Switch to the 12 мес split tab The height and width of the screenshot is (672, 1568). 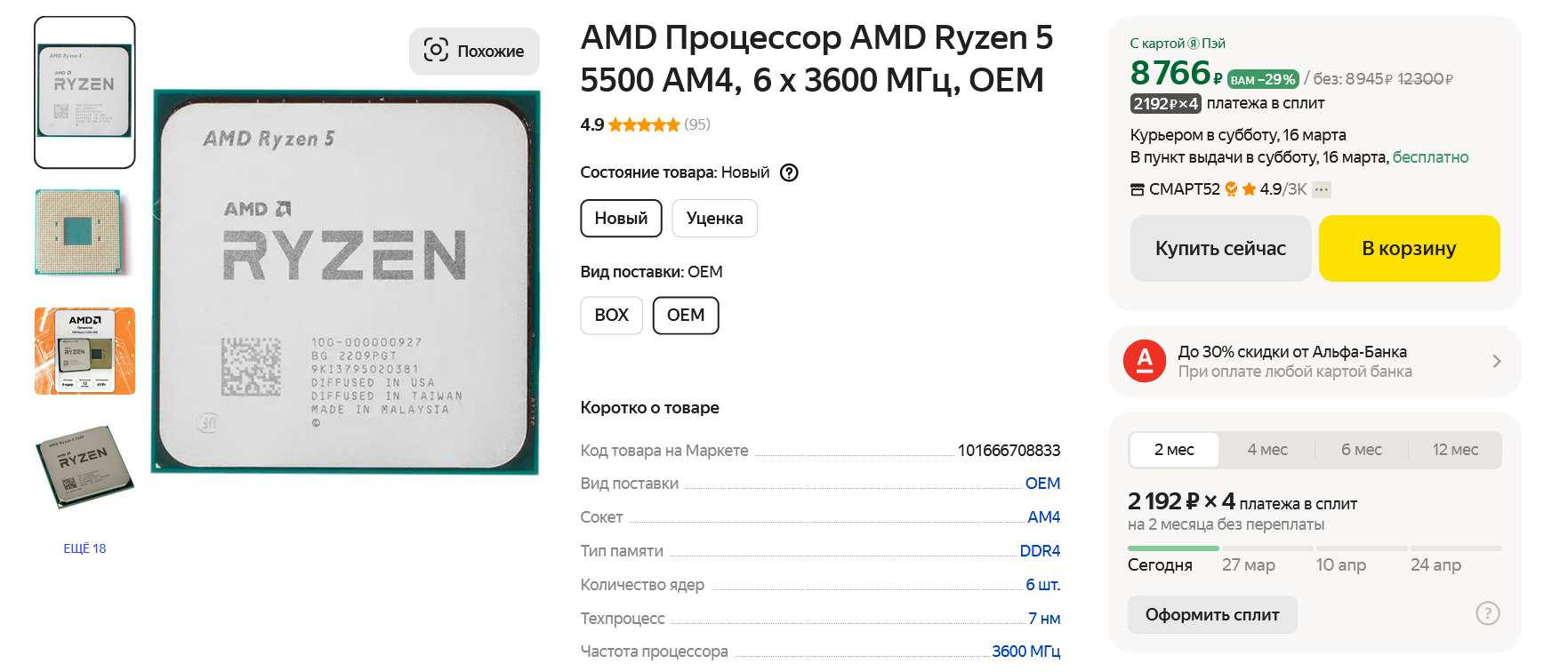(1455, 450)
